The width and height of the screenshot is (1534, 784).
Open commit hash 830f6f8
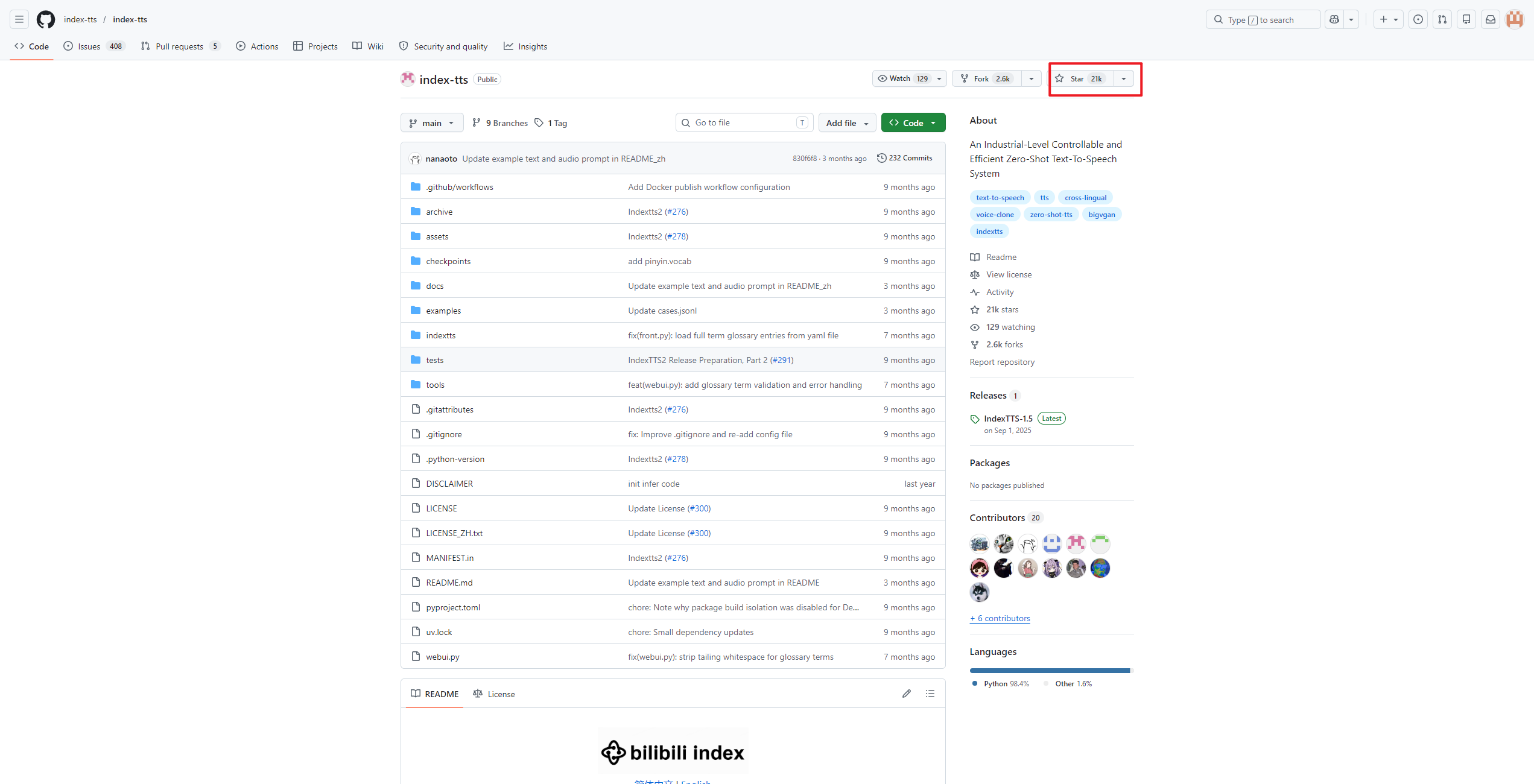[x=805, y=159]
